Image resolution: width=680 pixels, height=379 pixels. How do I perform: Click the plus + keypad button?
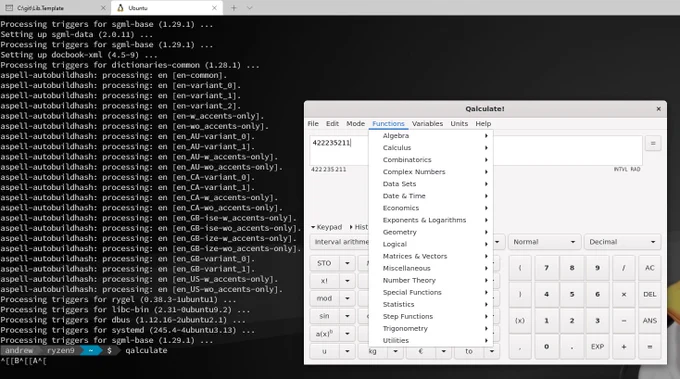(x=624, y=347)
